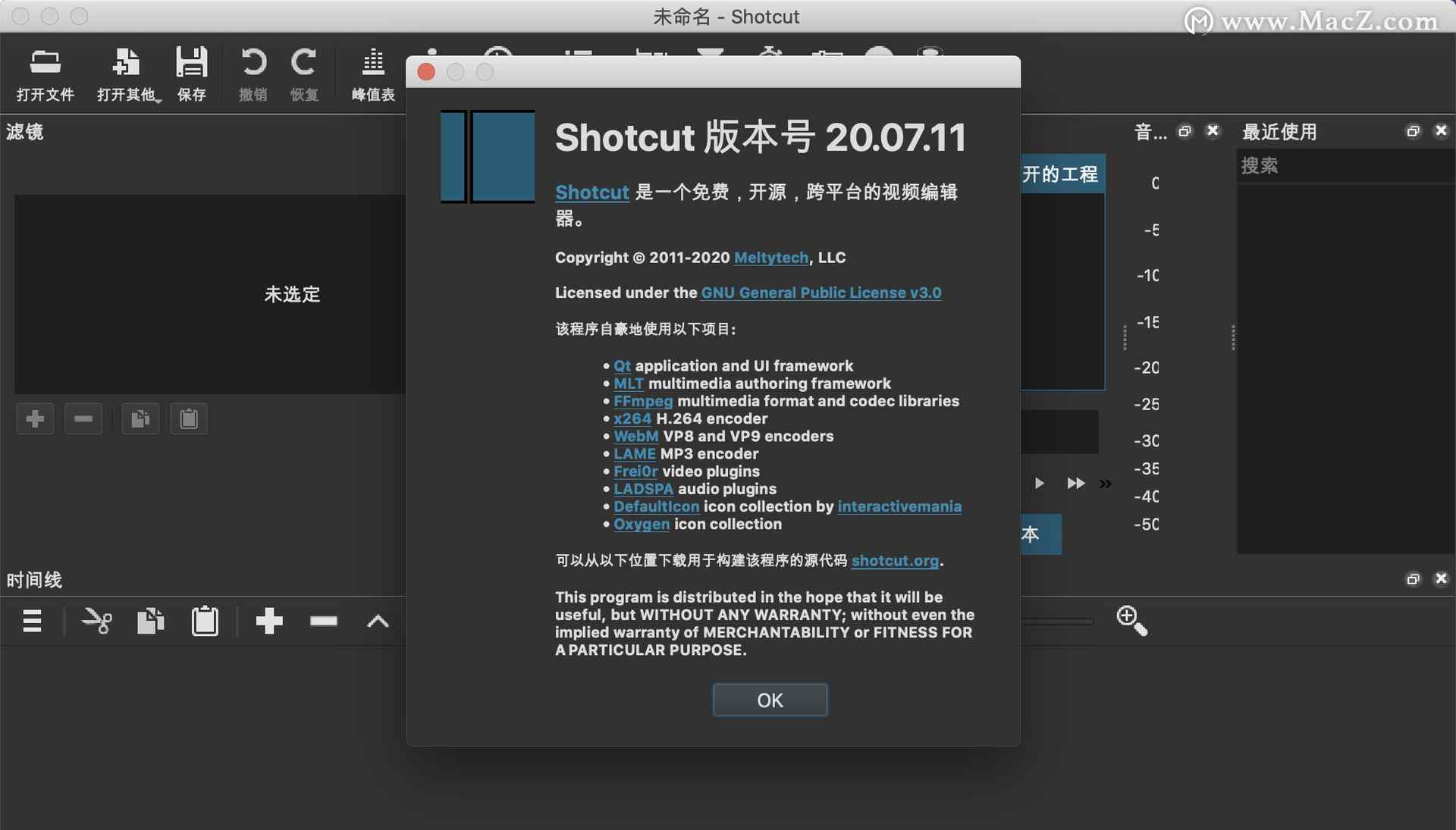Image resolution: width=1456 pixels, height=830 pixels.
Task: Click the 打开文件 (Open File) toolbar icon
Action: [45, 74]
